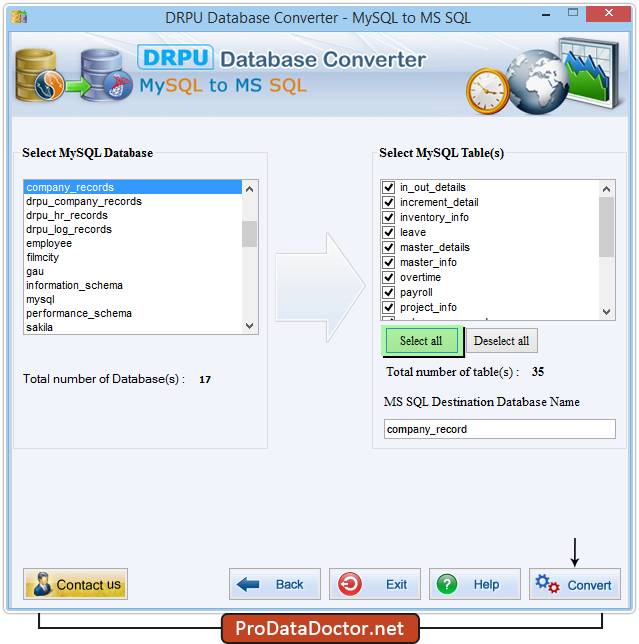Image resolution: width=639 pixels, height=644 pixels.
Task: Uncheck the master_info table checkbox
Action: [388, 262]
